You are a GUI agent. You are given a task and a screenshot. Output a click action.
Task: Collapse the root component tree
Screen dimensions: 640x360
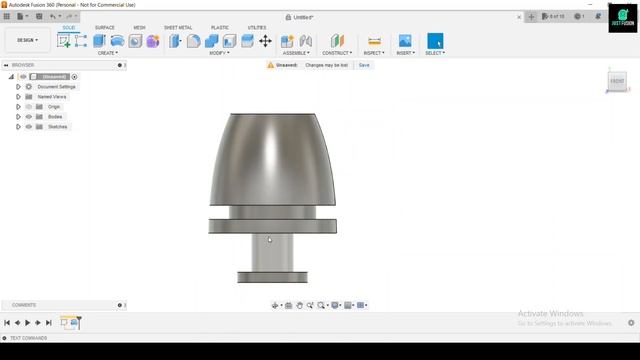pos(11,77)
